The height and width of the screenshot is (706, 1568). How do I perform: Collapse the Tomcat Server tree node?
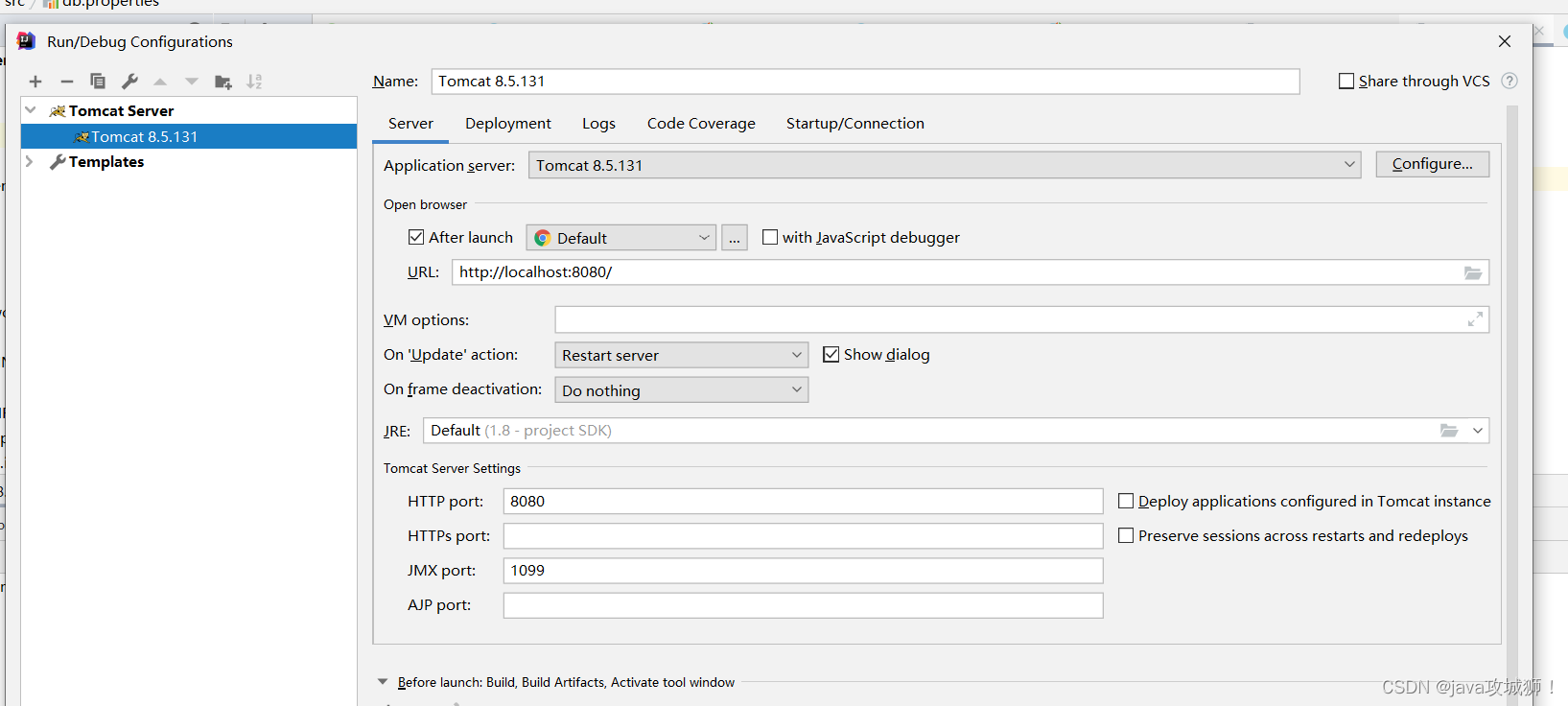[31, 110]
